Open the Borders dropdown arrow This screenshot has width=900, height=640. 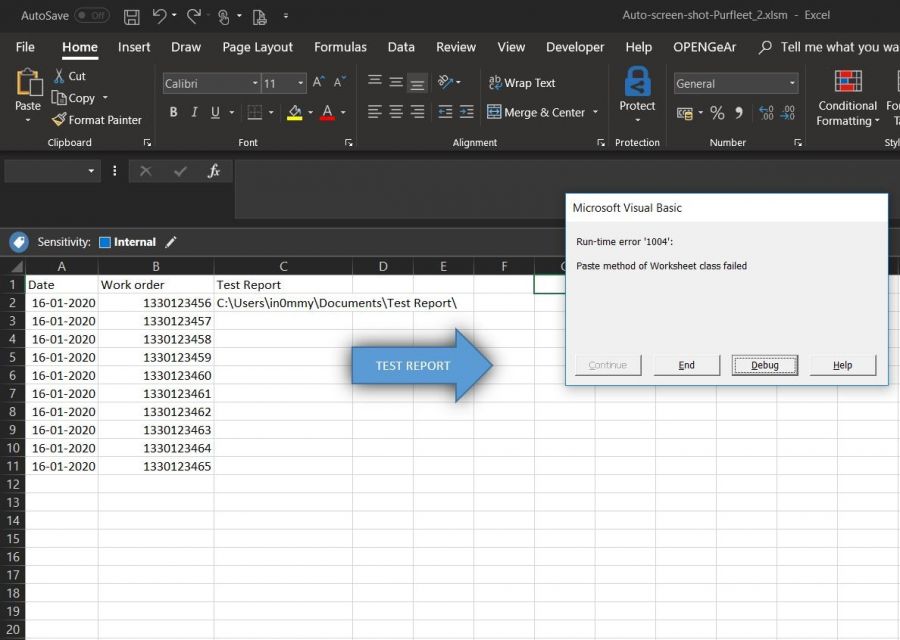270,112
